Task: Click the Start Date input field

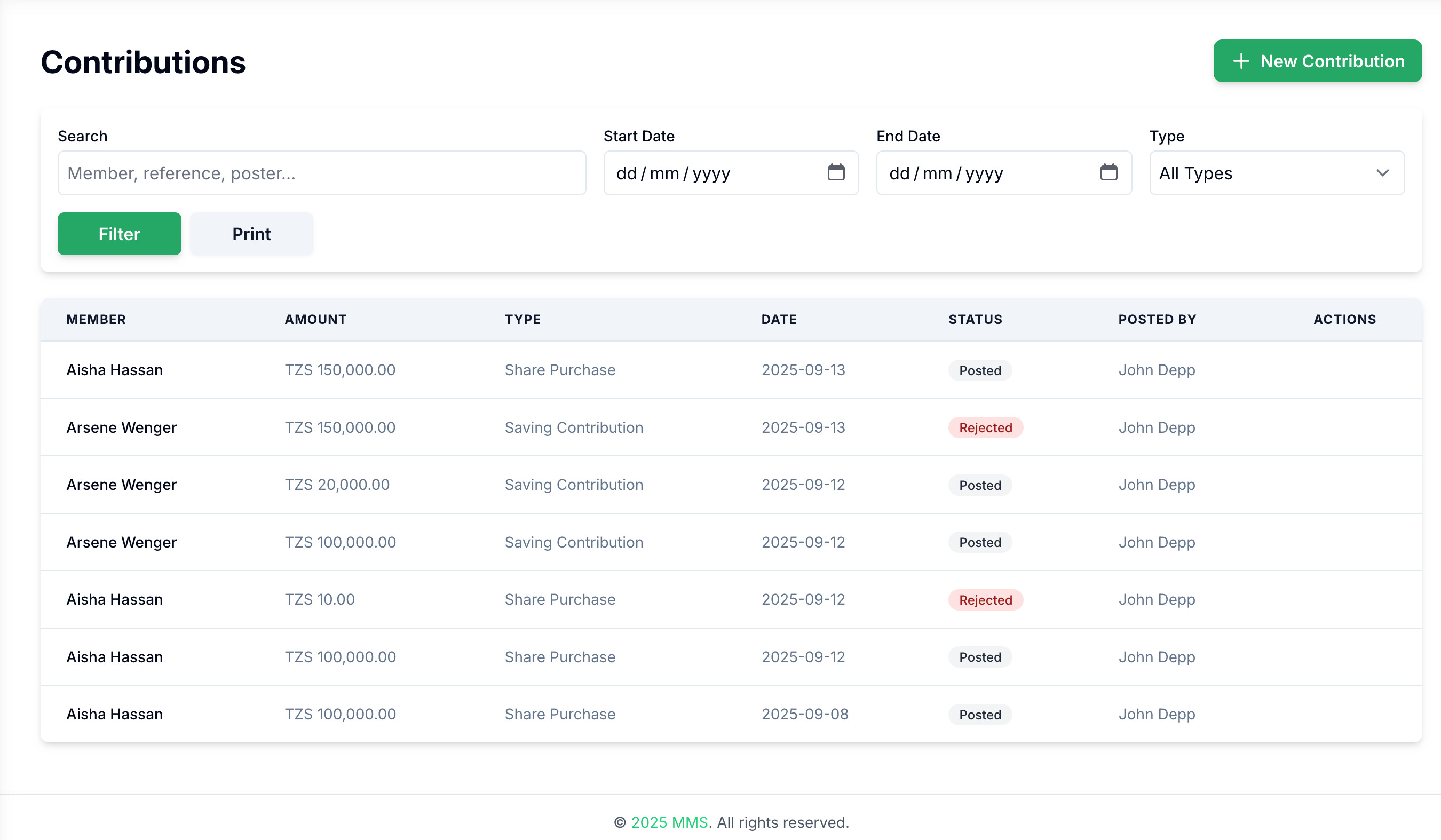Action: coord(731,173)
